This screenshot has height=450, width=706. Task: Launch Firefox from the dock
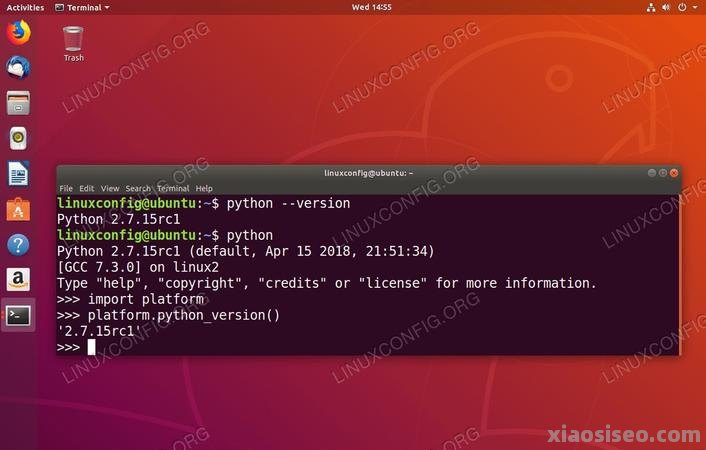(18, 32)
